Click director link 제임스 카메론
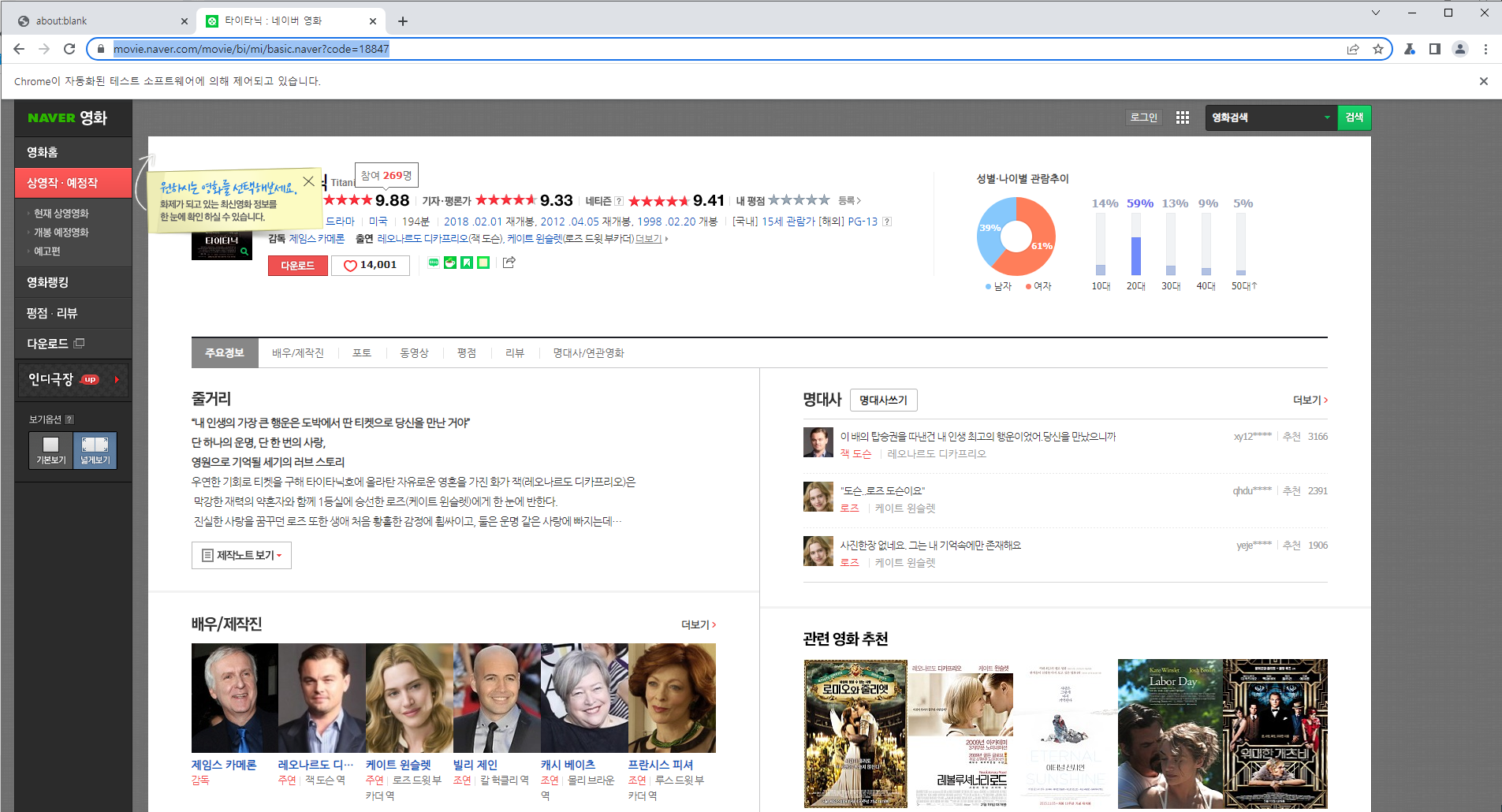This screenshot has height=812, width=1502. coord(316,239)
